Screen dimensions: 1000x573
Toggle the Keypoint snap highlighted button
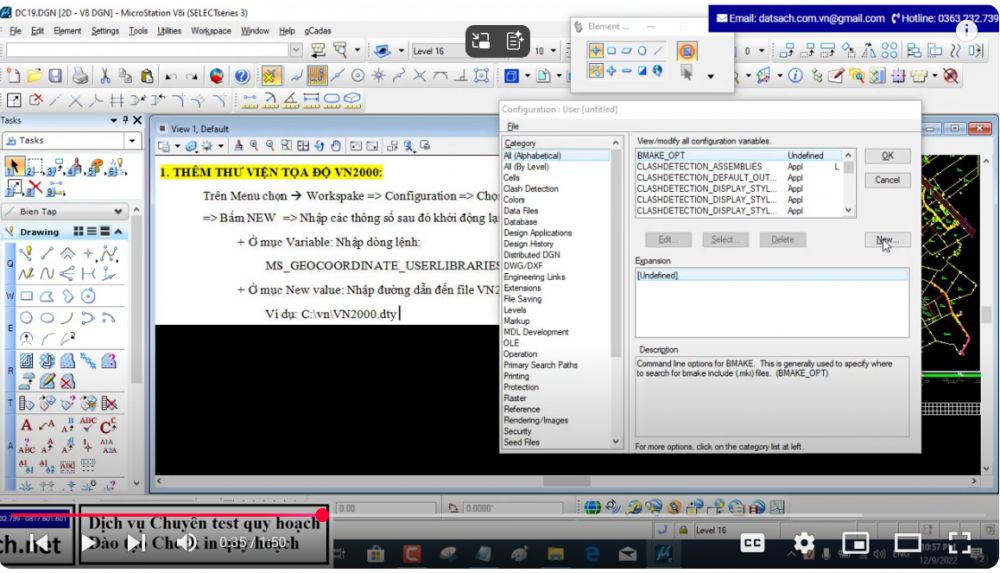(317, 76)
